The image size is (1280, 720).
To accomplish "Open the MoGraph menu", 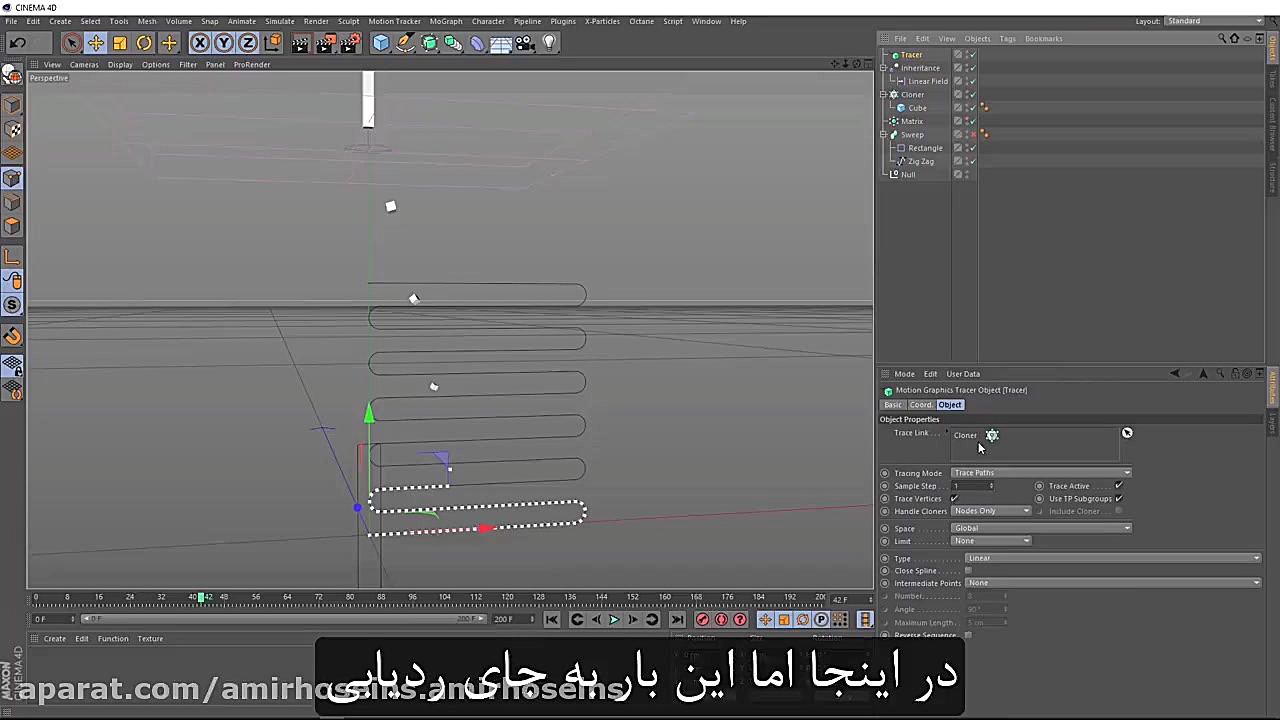I will click(x=446, y=21).
